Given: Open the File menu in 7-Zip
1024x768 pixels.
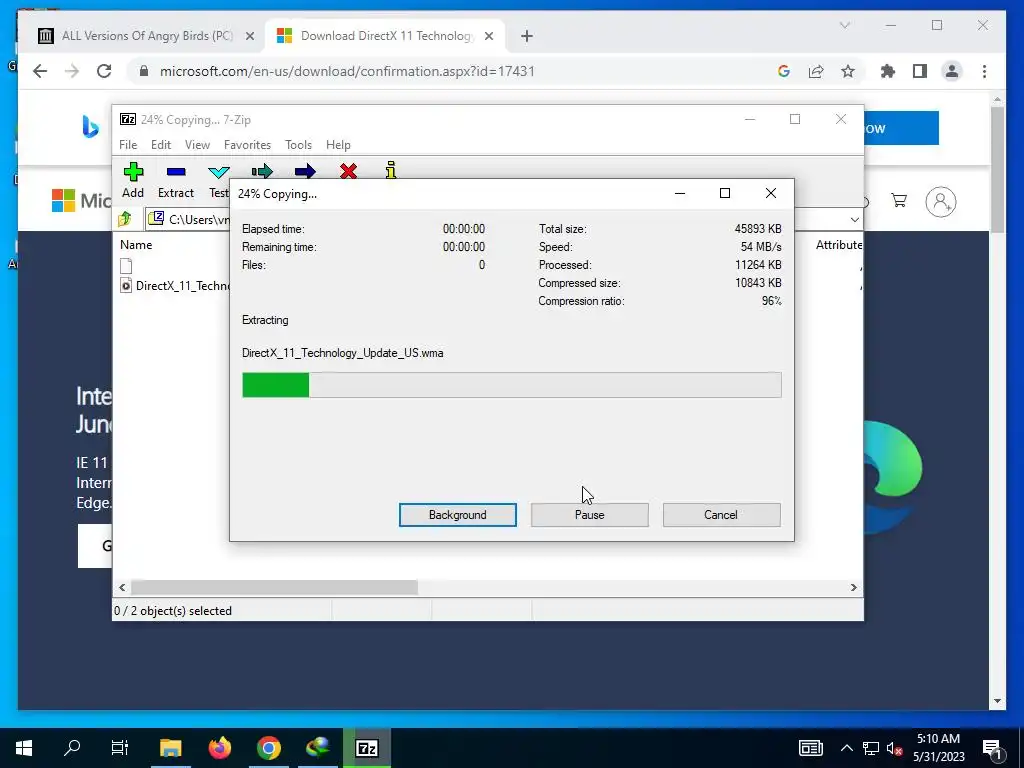Looking at the screenshot, I should (x=128, y=145).
